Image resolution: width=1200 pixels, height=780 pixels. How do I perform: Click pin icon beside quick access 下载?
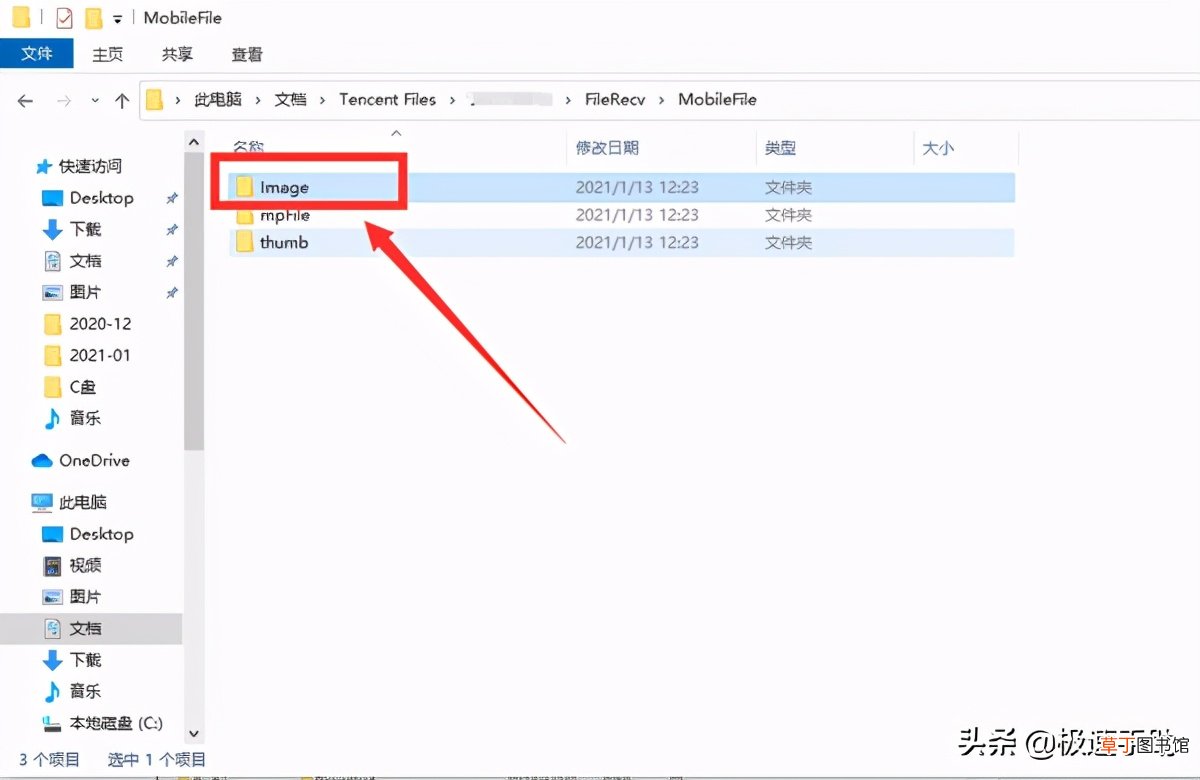coord(171,230)
